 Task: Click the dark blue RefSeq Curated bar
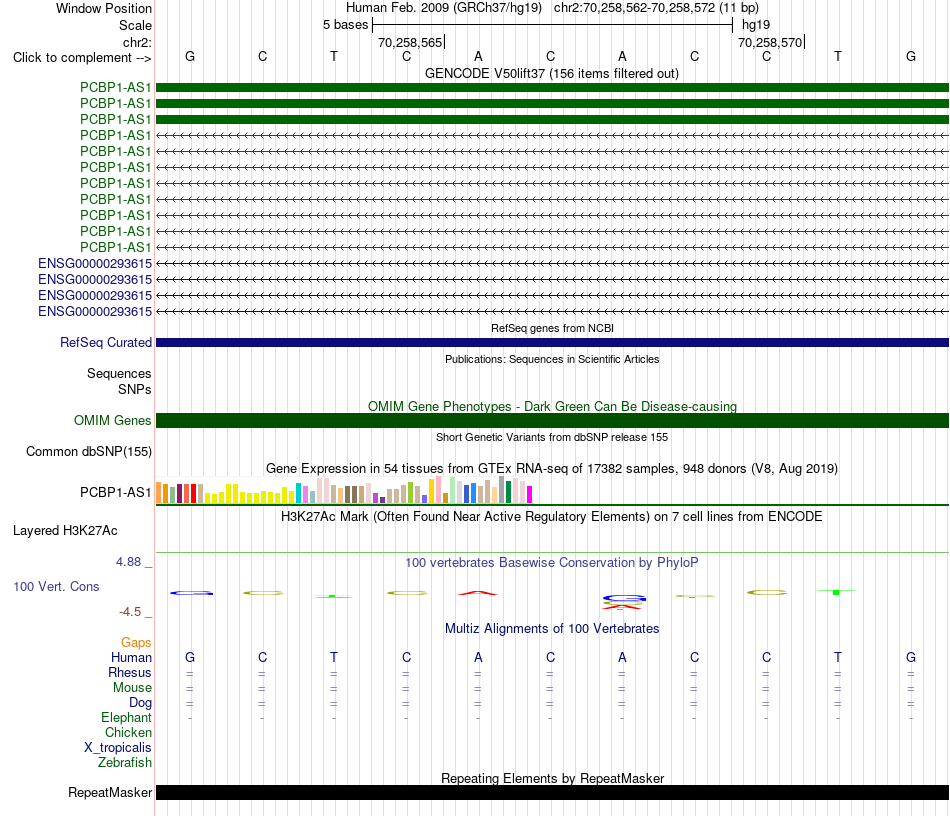tap(552, 342)
